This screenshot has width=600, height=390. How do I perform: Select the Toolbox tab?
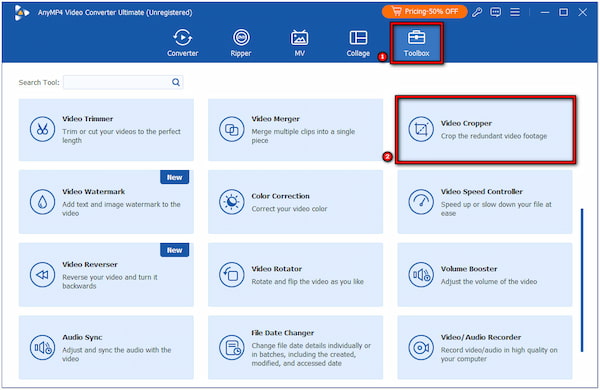coord(416,42)
